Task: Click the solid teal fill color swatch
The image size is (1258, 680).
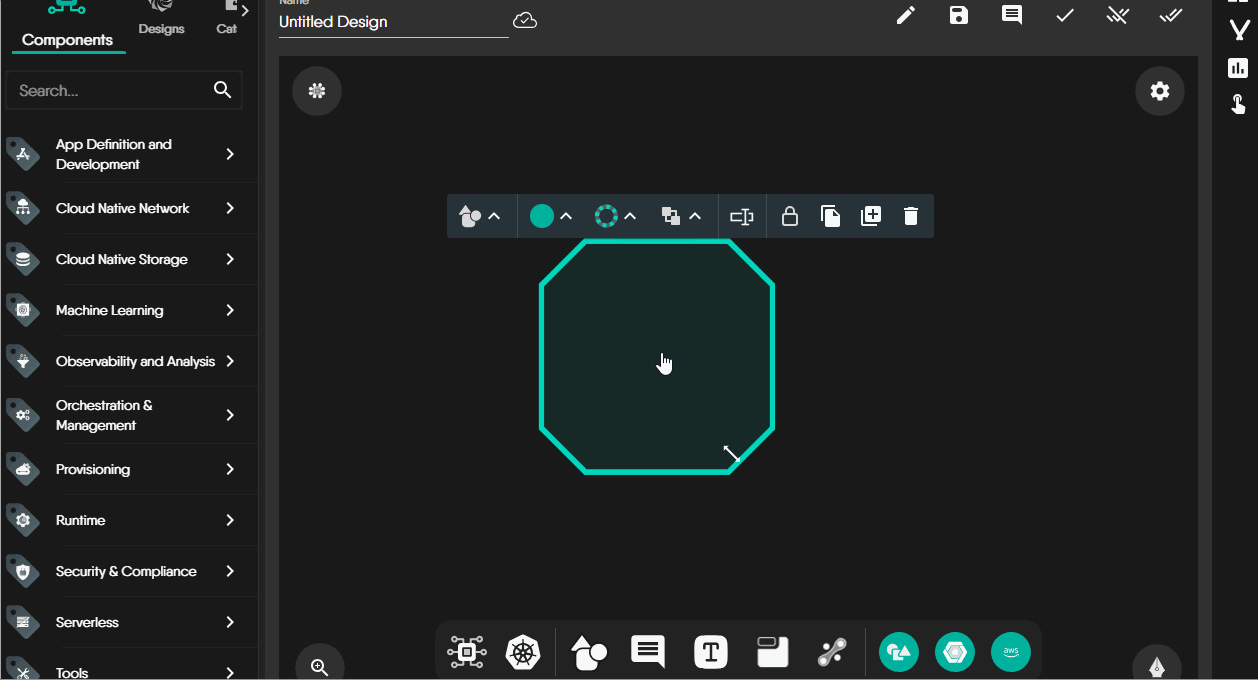Action: pos(541,216)
